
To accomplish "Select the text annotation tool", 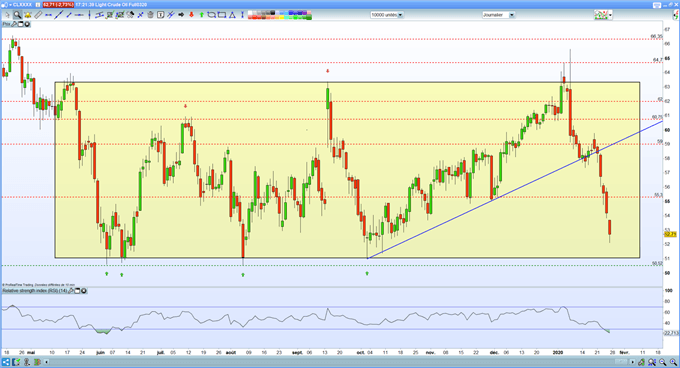I will (x=160, y=15).
